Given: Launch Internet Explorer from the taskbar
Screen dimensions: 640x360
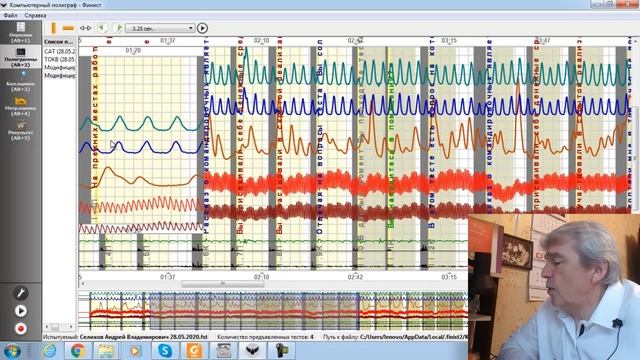Looking at the screenshot, I should tap(49, 351).
